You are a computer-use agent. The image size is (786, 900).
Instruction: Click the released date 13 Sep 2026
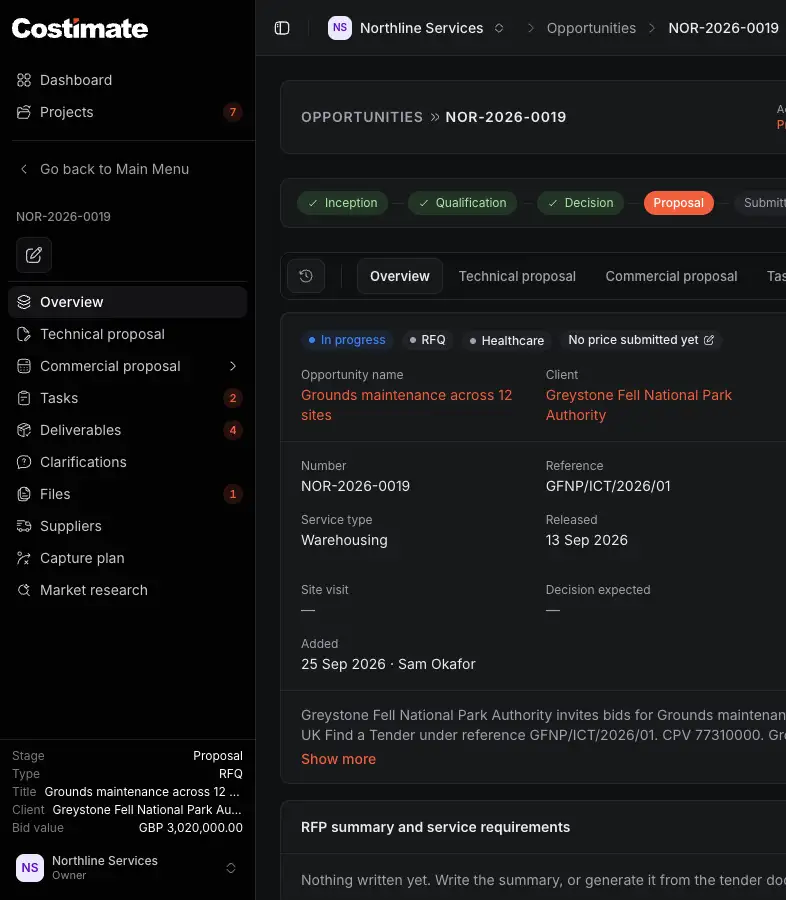click(x=586, y=540)
